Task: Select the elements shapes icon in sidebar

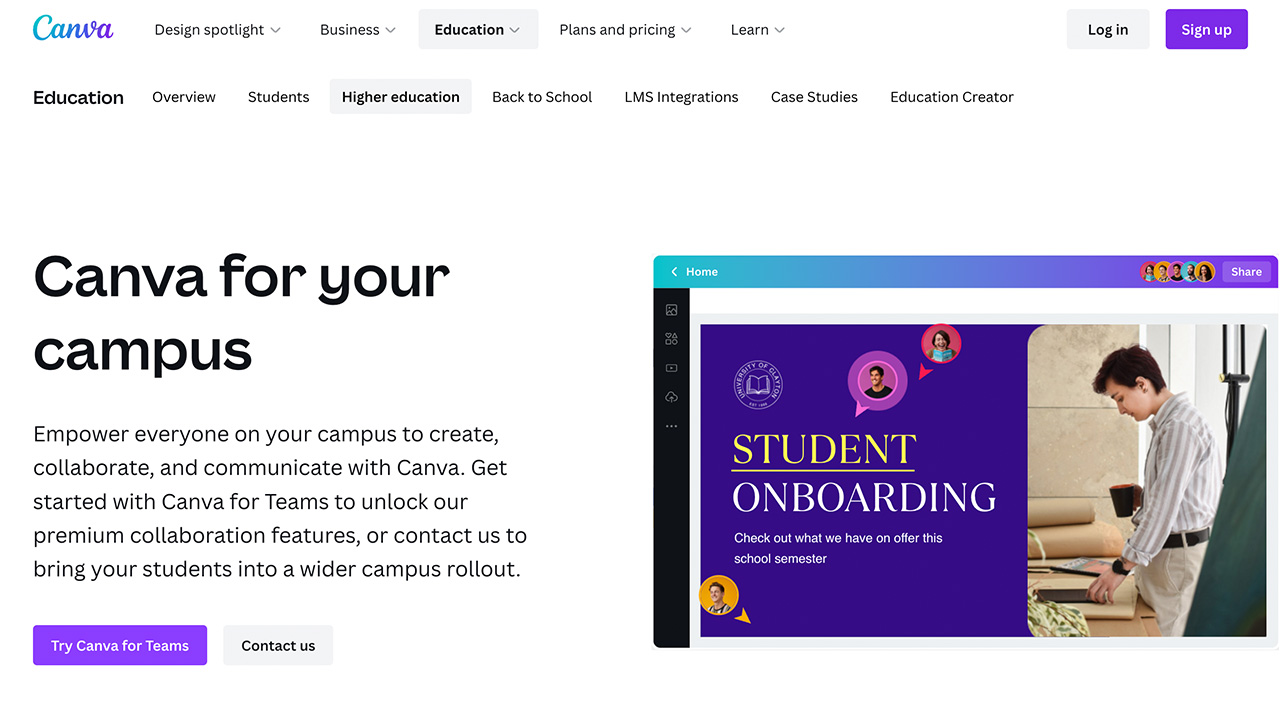Action: (671, 339)
